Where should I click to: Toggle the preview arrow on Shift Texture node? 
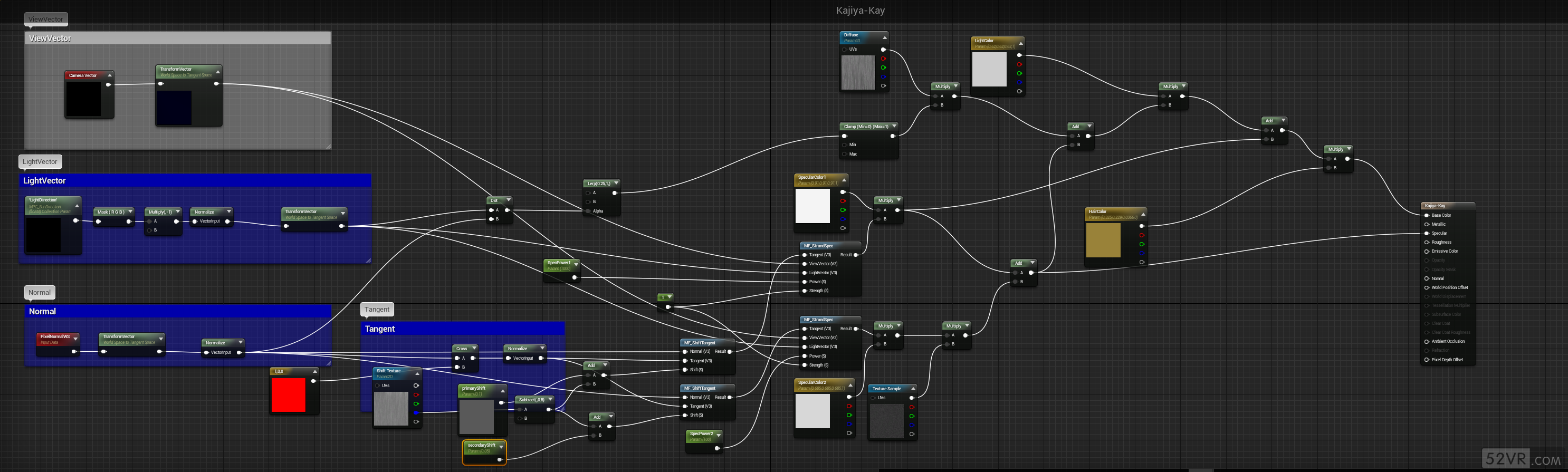pos(417,373)
